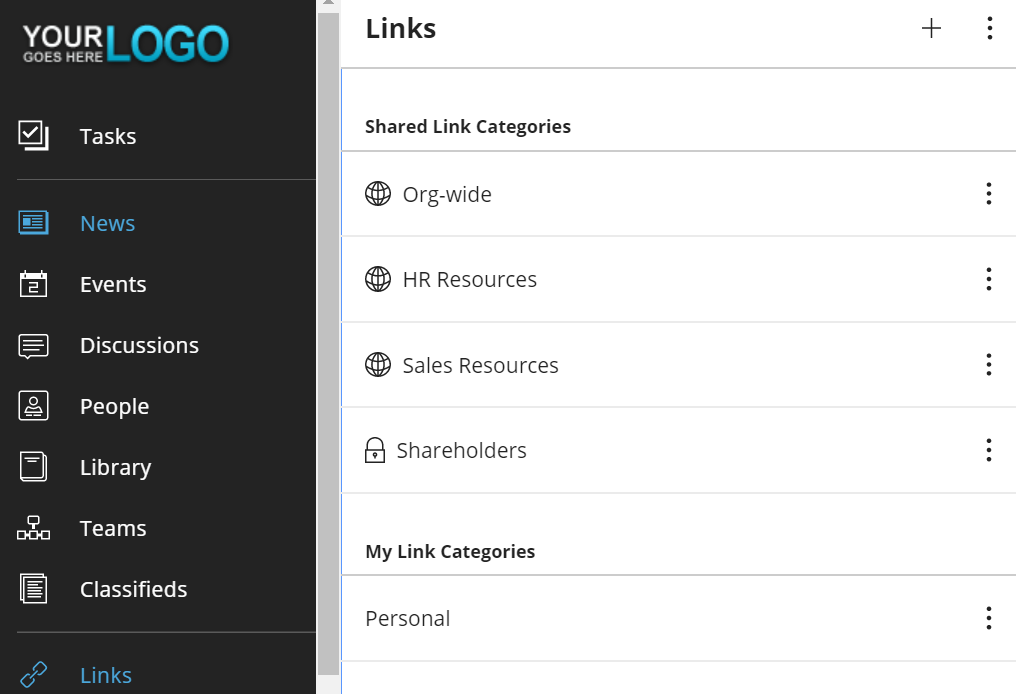Click the Tasks checkmark icon in sidebar
Viewport: 1016px width, 694px height.
tap(33, 136)
